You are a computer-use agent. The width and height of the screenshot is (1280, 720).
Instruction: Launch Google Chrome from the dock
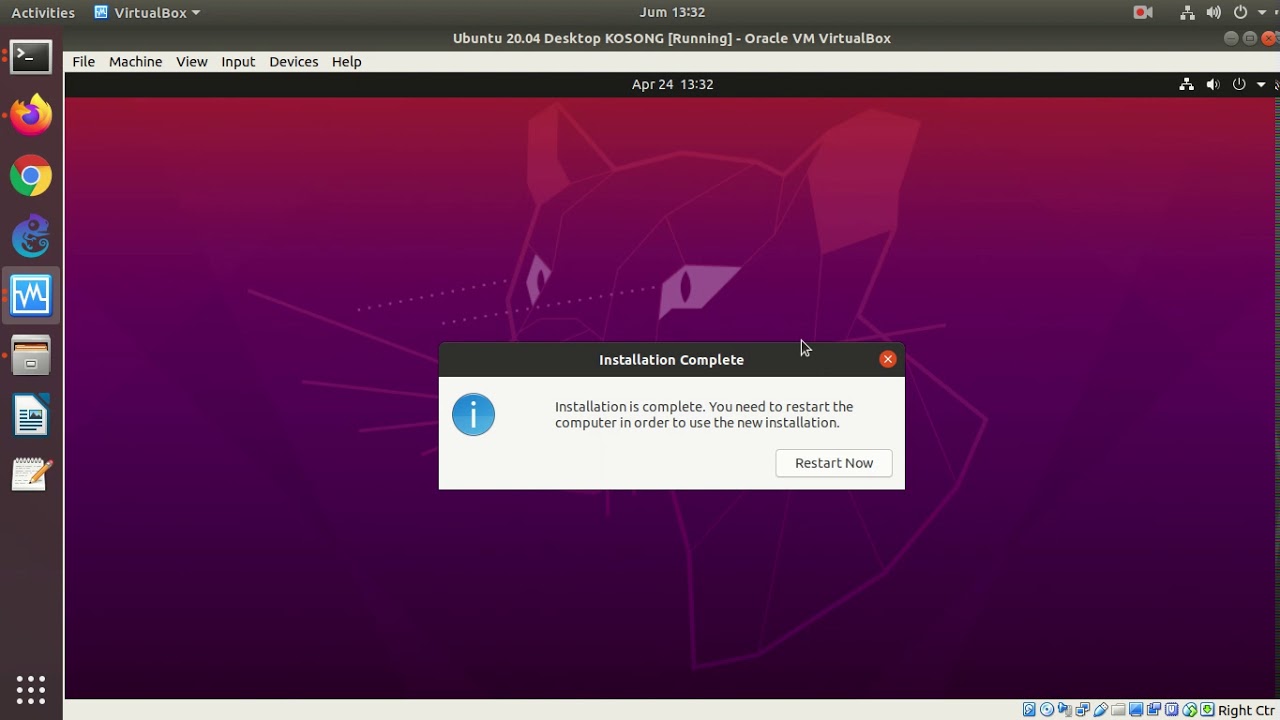coord(31,177)
